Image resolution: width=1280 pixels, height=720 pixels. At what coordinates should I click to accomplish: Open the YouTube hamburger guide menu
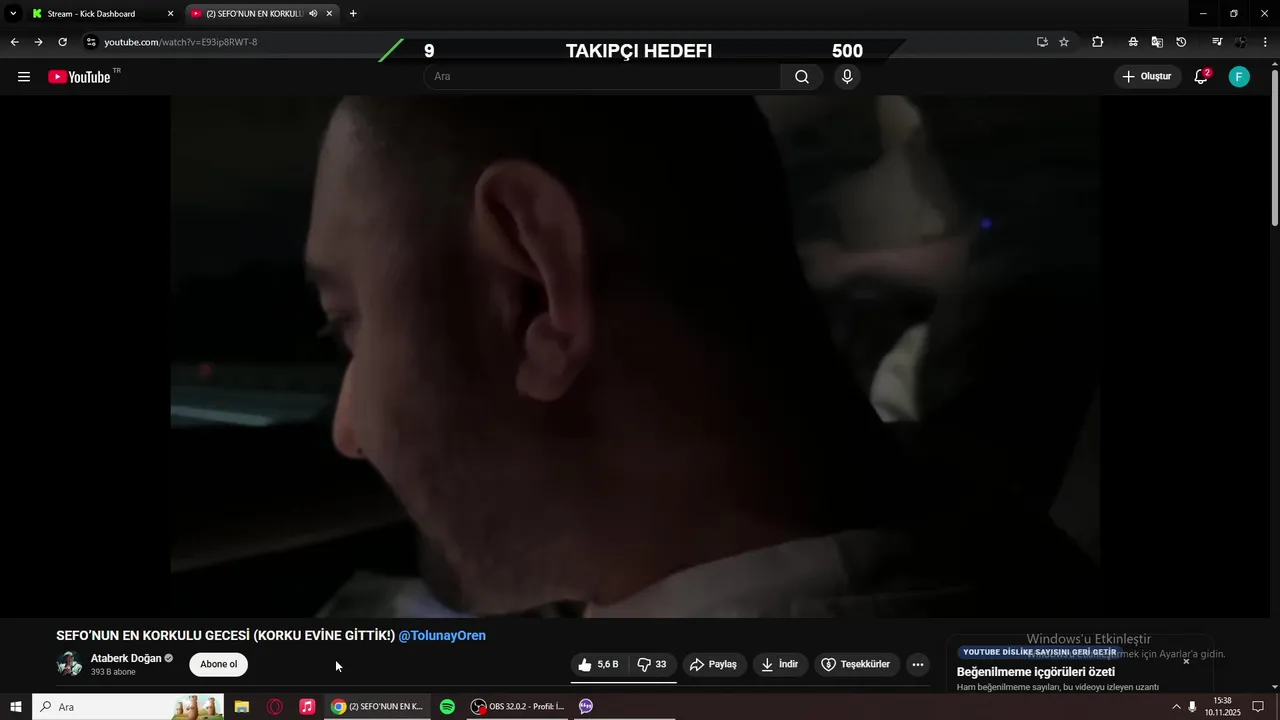pyautogui.click(x=24, y=77)
